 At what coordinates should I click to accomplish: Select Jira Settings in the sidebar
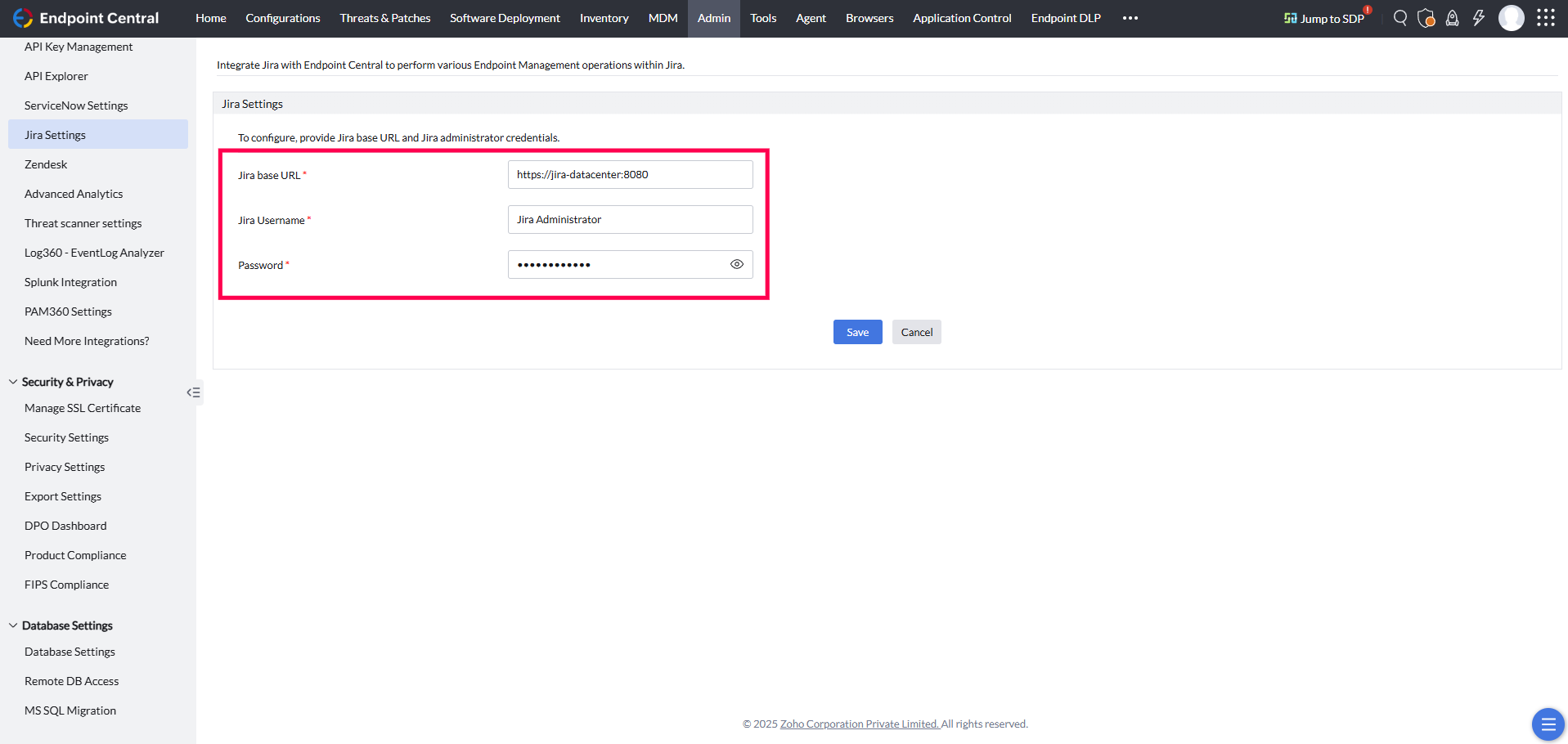point(98,135)
